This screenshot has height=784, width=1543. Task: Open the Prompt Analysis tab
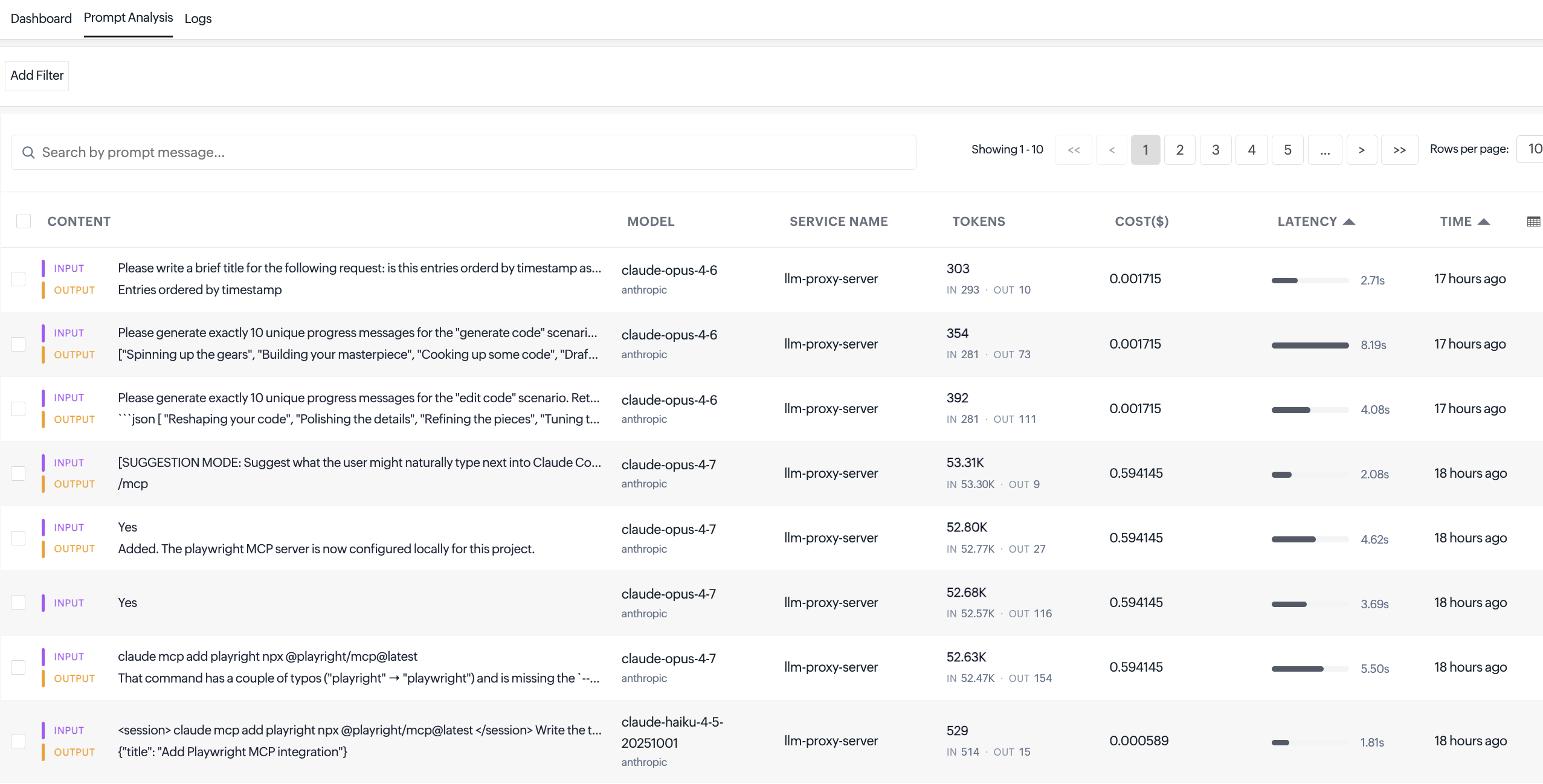(x=128, y=18)
